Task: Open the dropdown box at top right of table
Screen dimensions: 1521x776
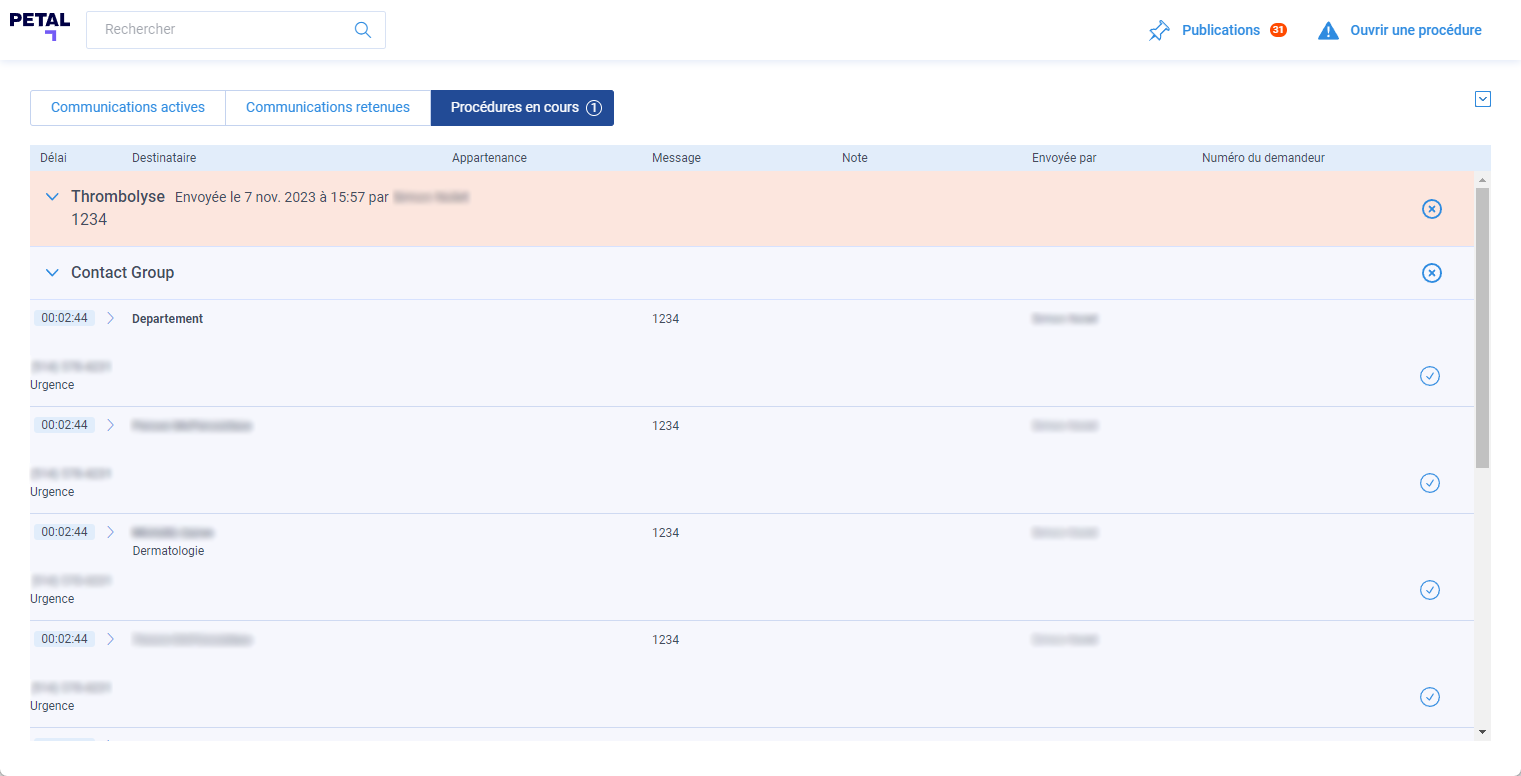Action: pos(1483,99)
